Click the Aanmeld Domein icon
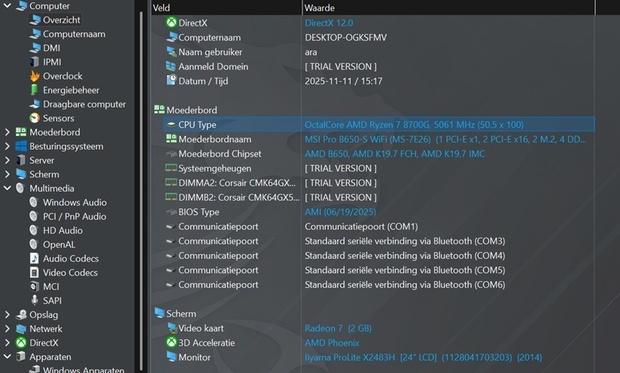 (171, 66)
